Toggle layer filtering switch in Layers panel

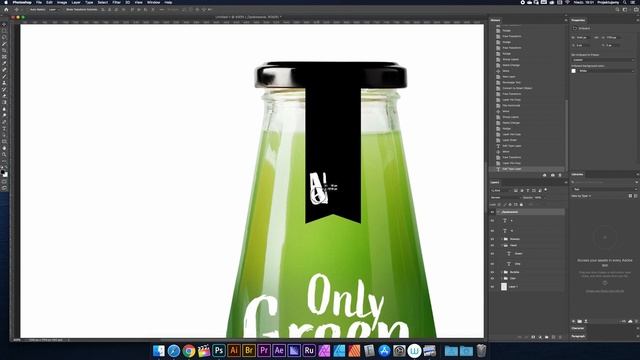[x=546, y=190]
